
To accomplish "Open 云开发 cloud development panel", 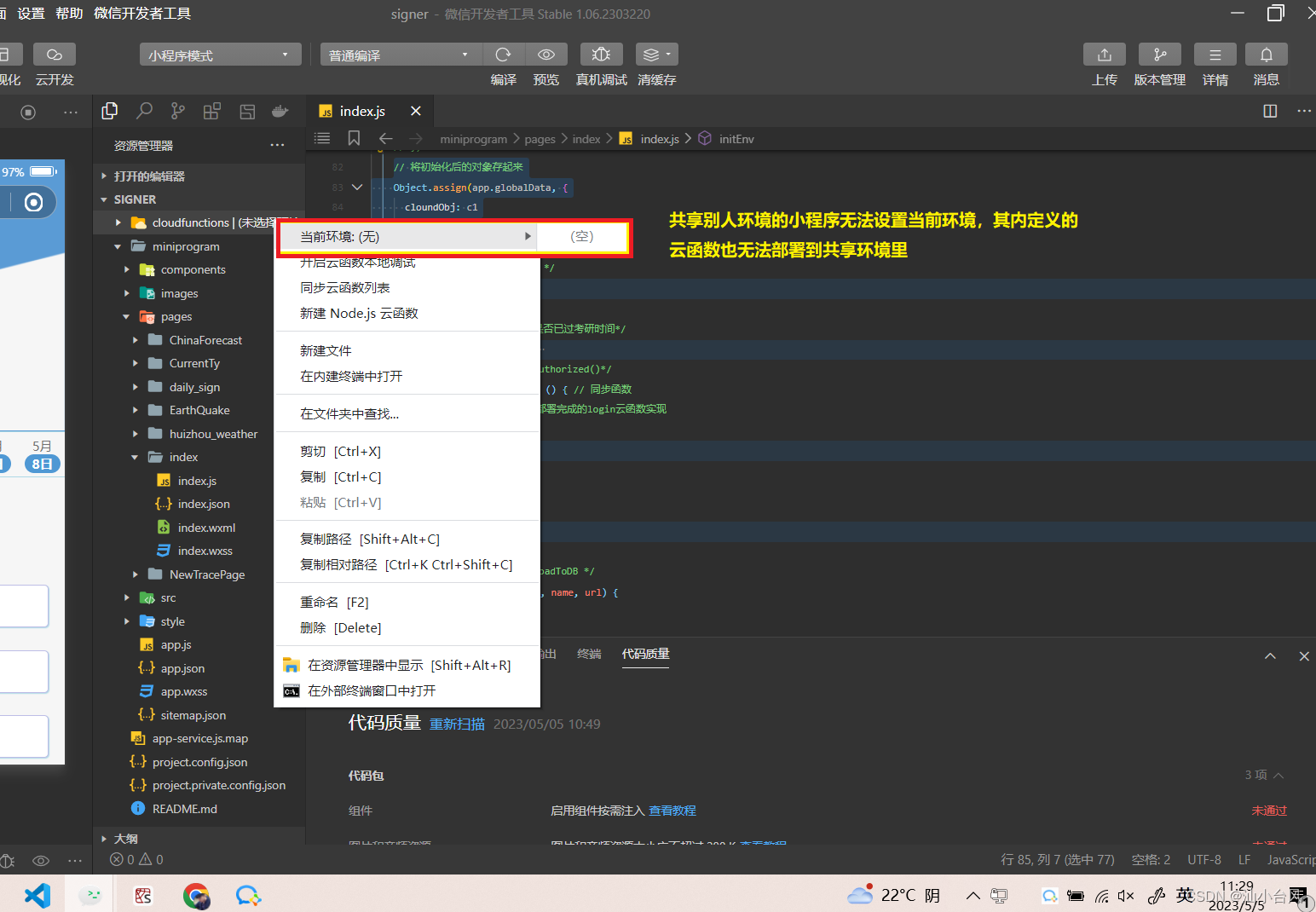I will click(54, 54).
